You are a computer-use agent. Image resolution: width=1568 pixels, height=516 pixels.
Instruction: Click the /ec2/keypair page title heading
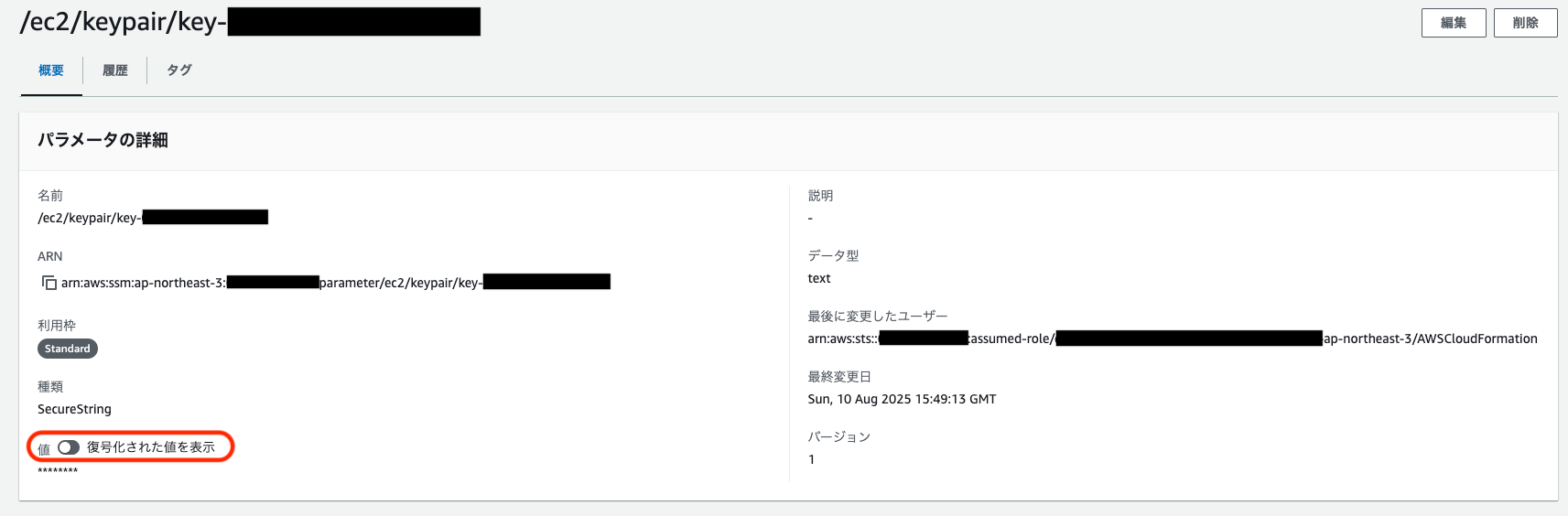point(250,22)
